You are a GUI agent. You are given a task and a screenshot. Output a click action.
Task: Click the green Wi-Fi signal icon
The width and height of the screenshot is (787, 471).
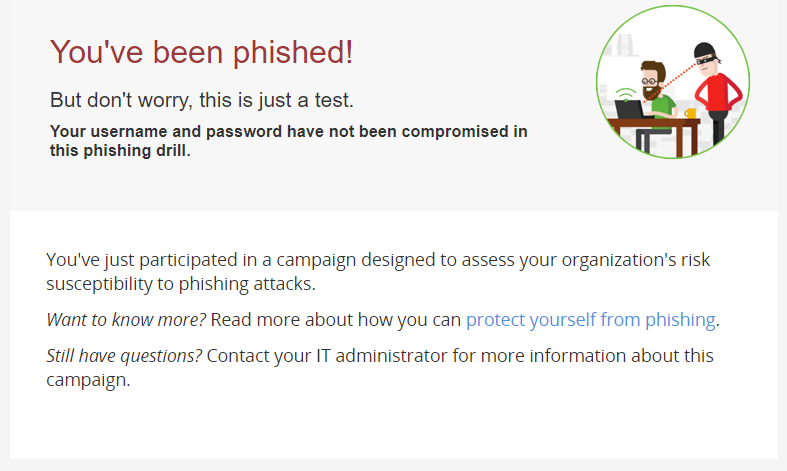click(625, 94)
